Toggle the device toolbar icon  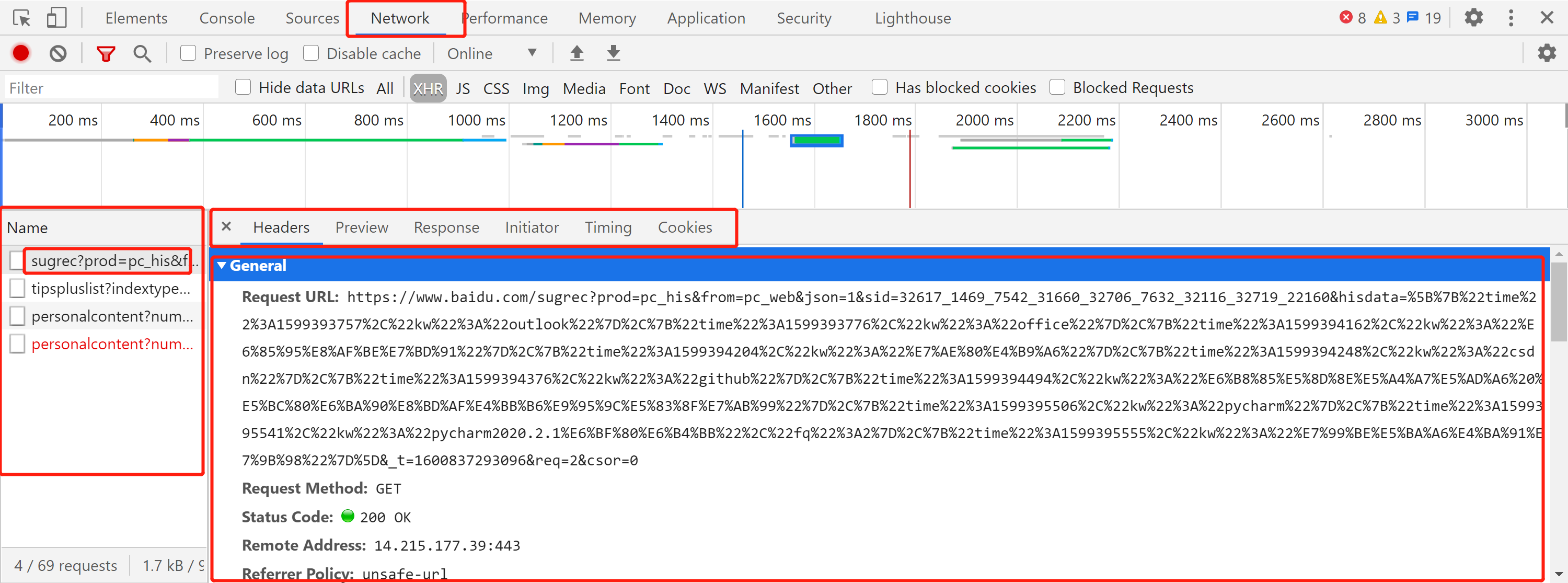[x=56, y=18]
